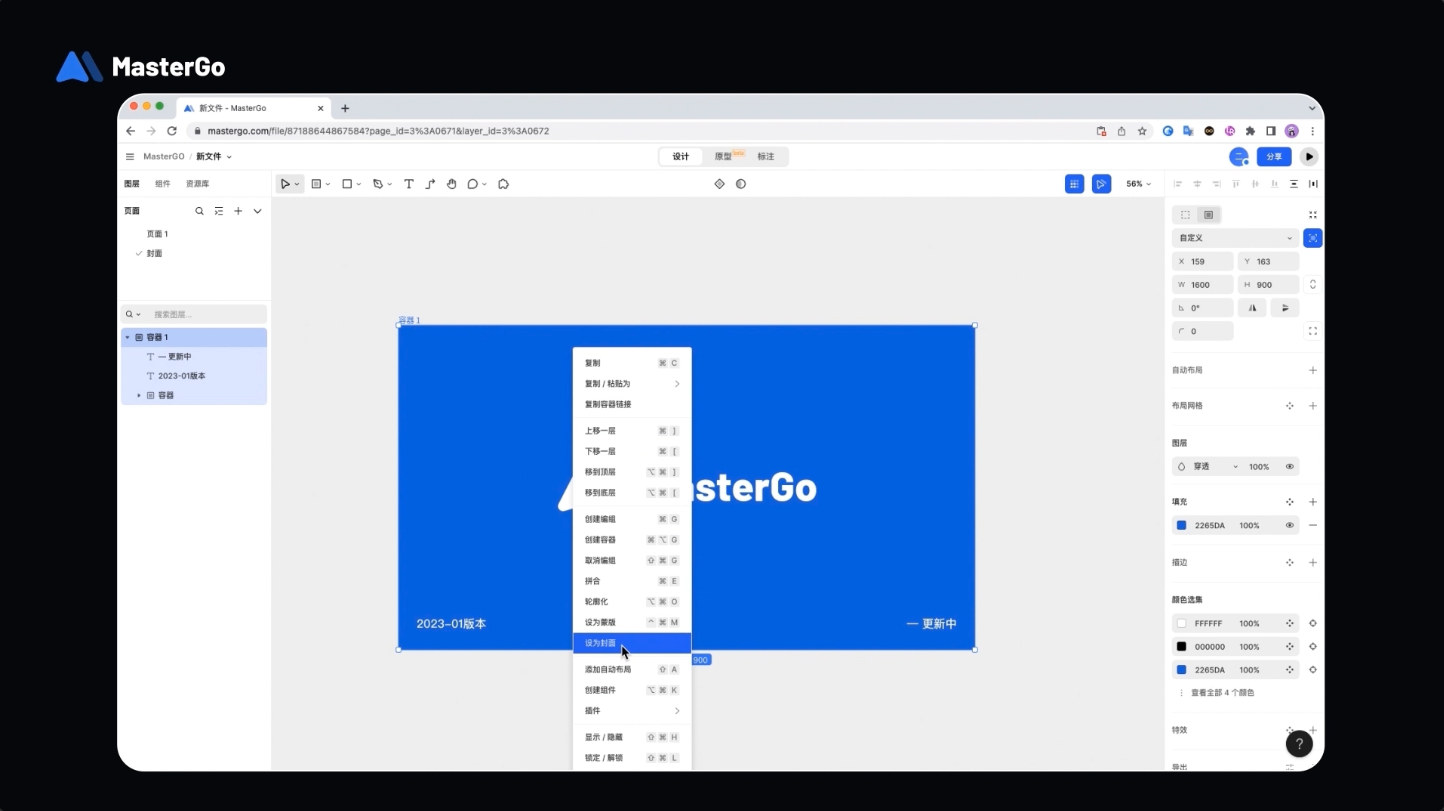Viewport: 1444px width, 811px height.
Task: Search pages with the magnifier icon
Action: point(199,211)
